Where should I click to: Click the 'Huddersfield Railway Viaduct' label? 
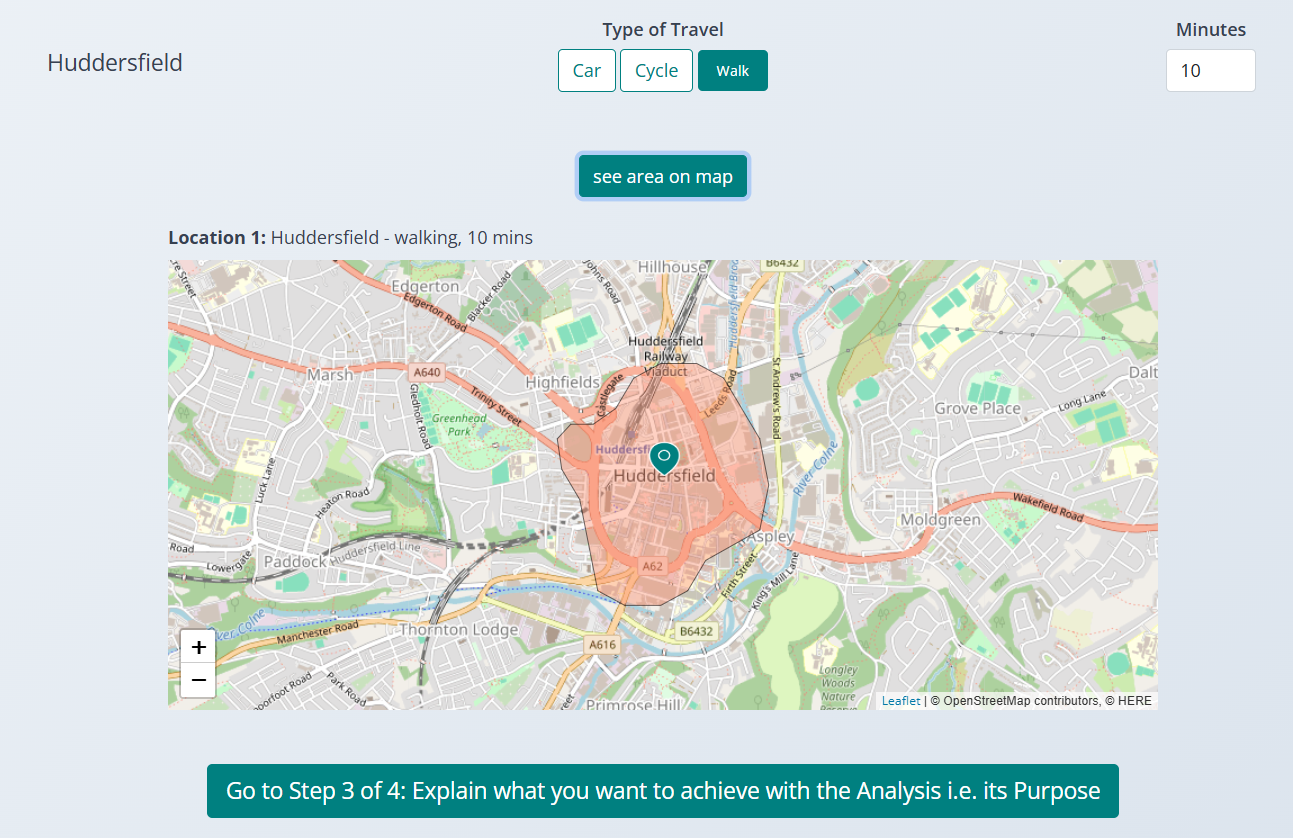[x=666, y=356]
